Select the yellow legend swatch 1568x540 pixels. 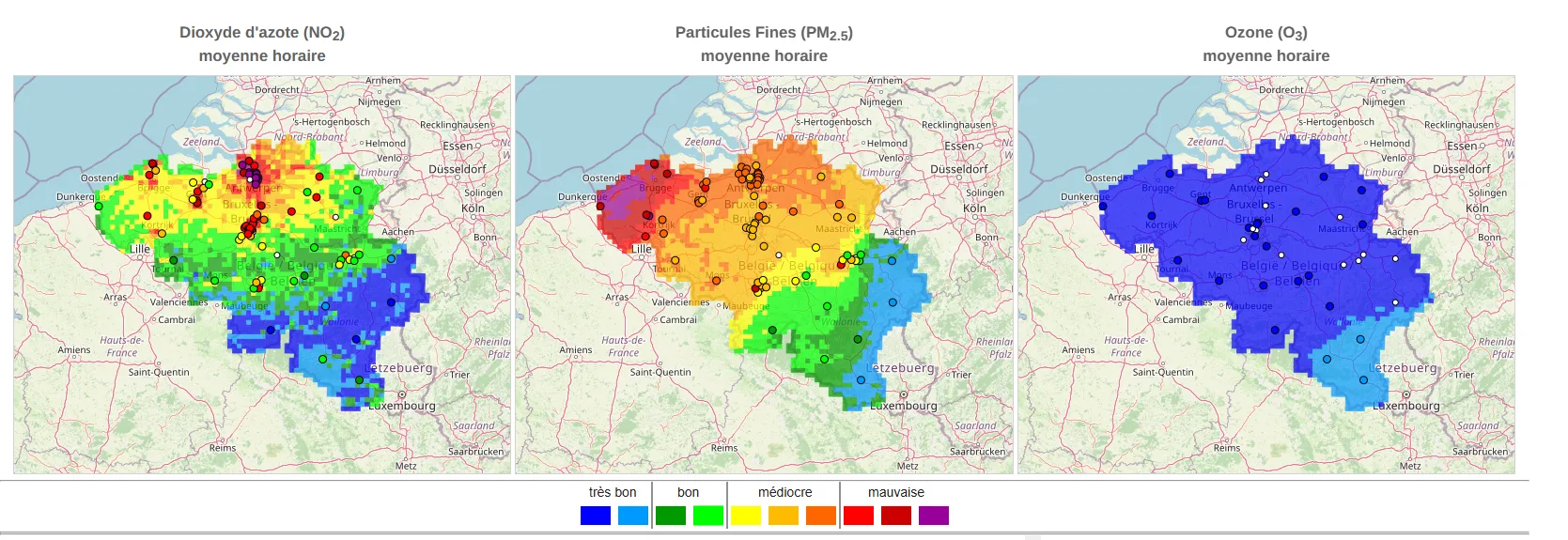(745, 516)
